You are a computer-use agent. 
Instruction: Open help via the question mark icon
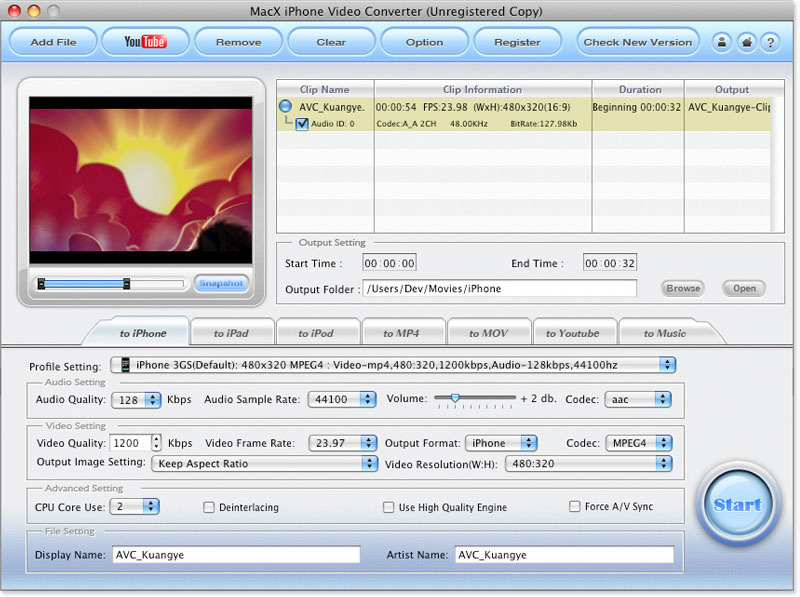tap(770, 42)
